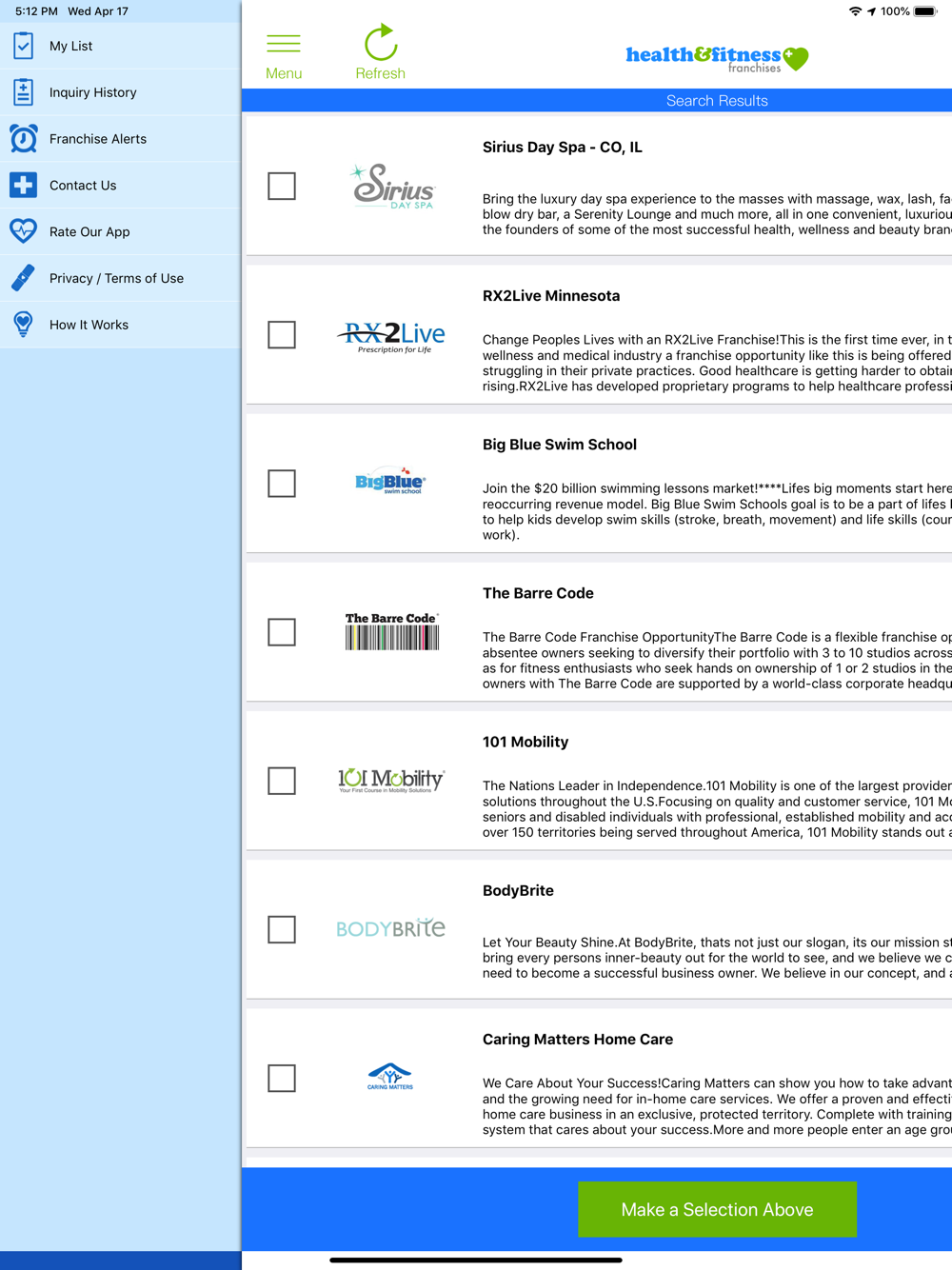Check the Sirius Day Spa checkbox
Screen dimensions: 952x1270
click(282, 187)
